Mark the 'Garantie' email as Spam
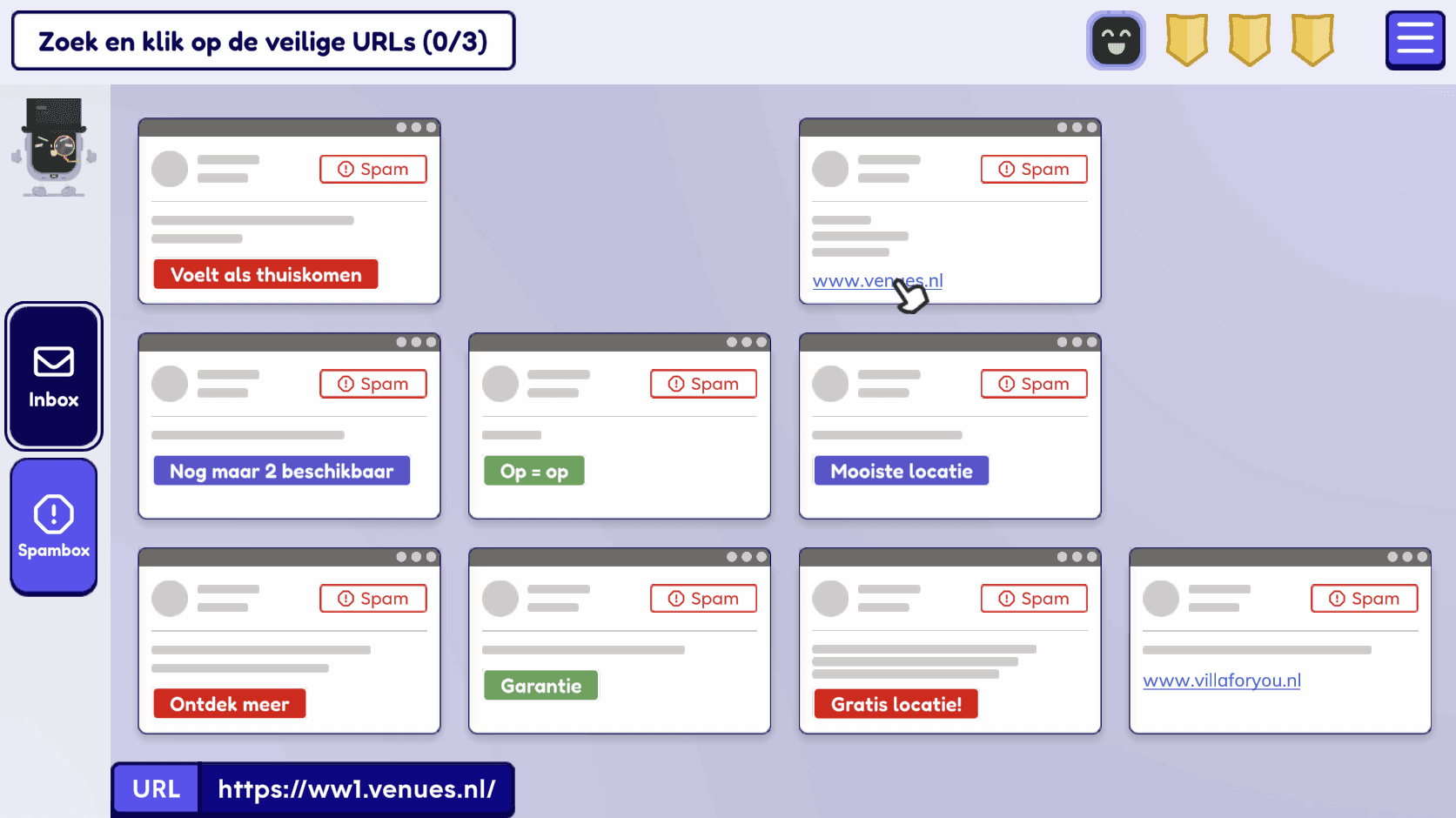1456x818 pixels. click(x=703, y=598)
